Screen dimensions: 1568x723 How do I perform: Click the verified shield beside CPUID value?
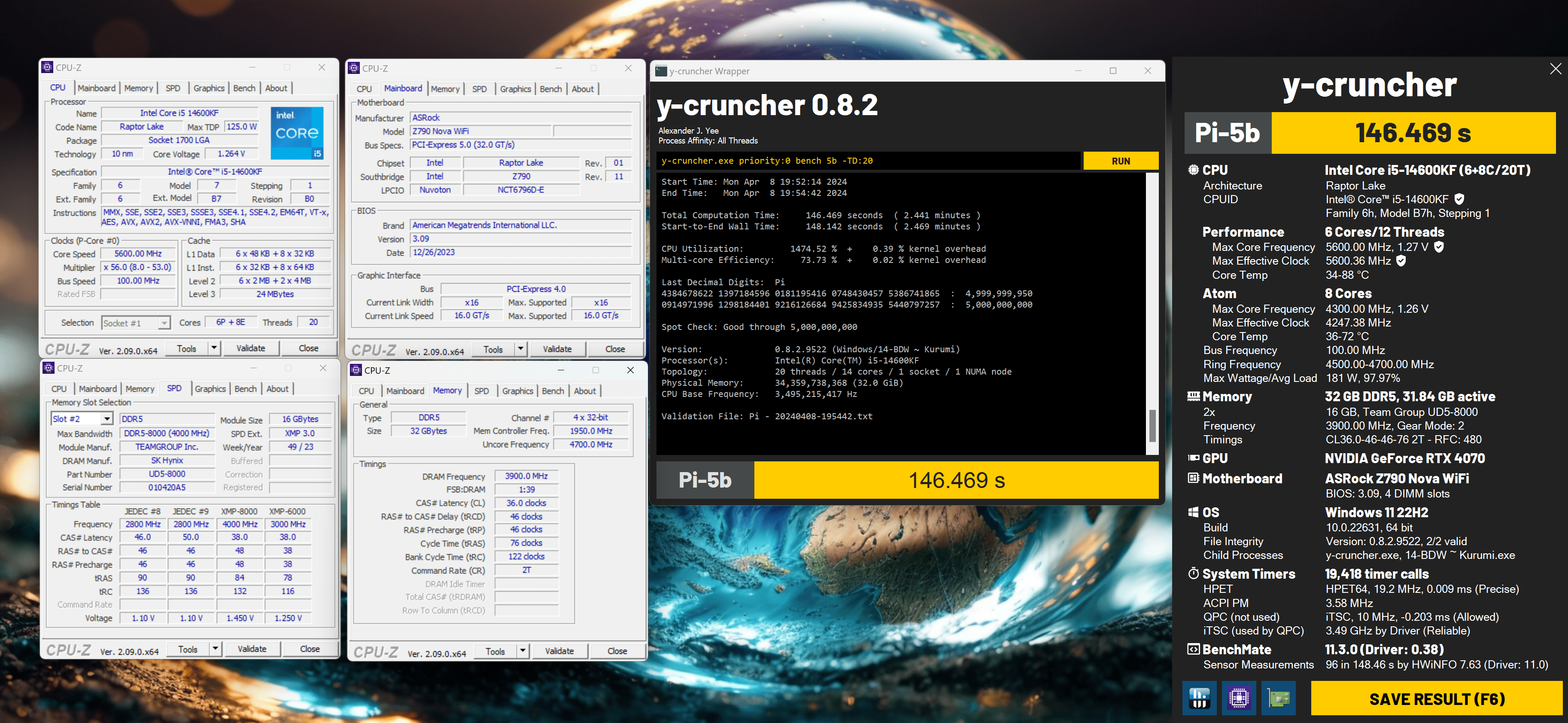point(1459,198)
